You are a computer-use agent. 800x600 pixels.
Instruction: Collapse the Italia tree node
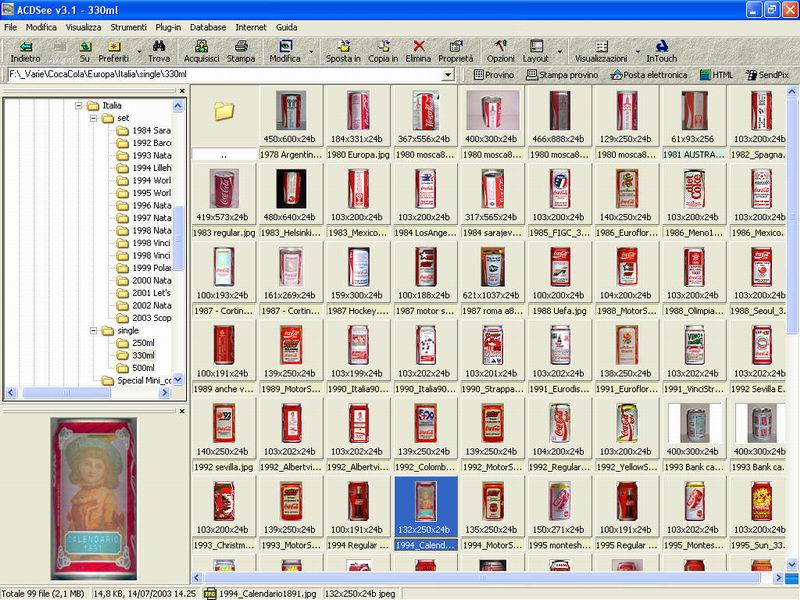(x=79, y=106)
